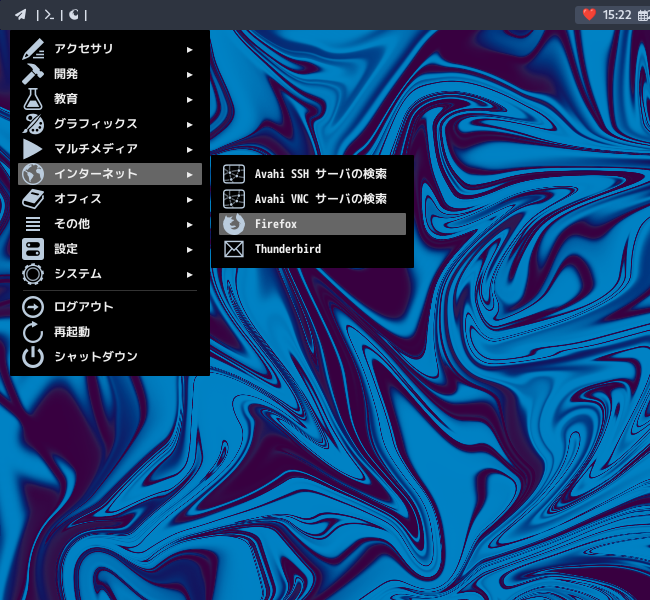Image resolution: width=650 pixels, height=600 pixels.
Task: Click the ログアウト arrow circle icon
Action: (33, 307)
